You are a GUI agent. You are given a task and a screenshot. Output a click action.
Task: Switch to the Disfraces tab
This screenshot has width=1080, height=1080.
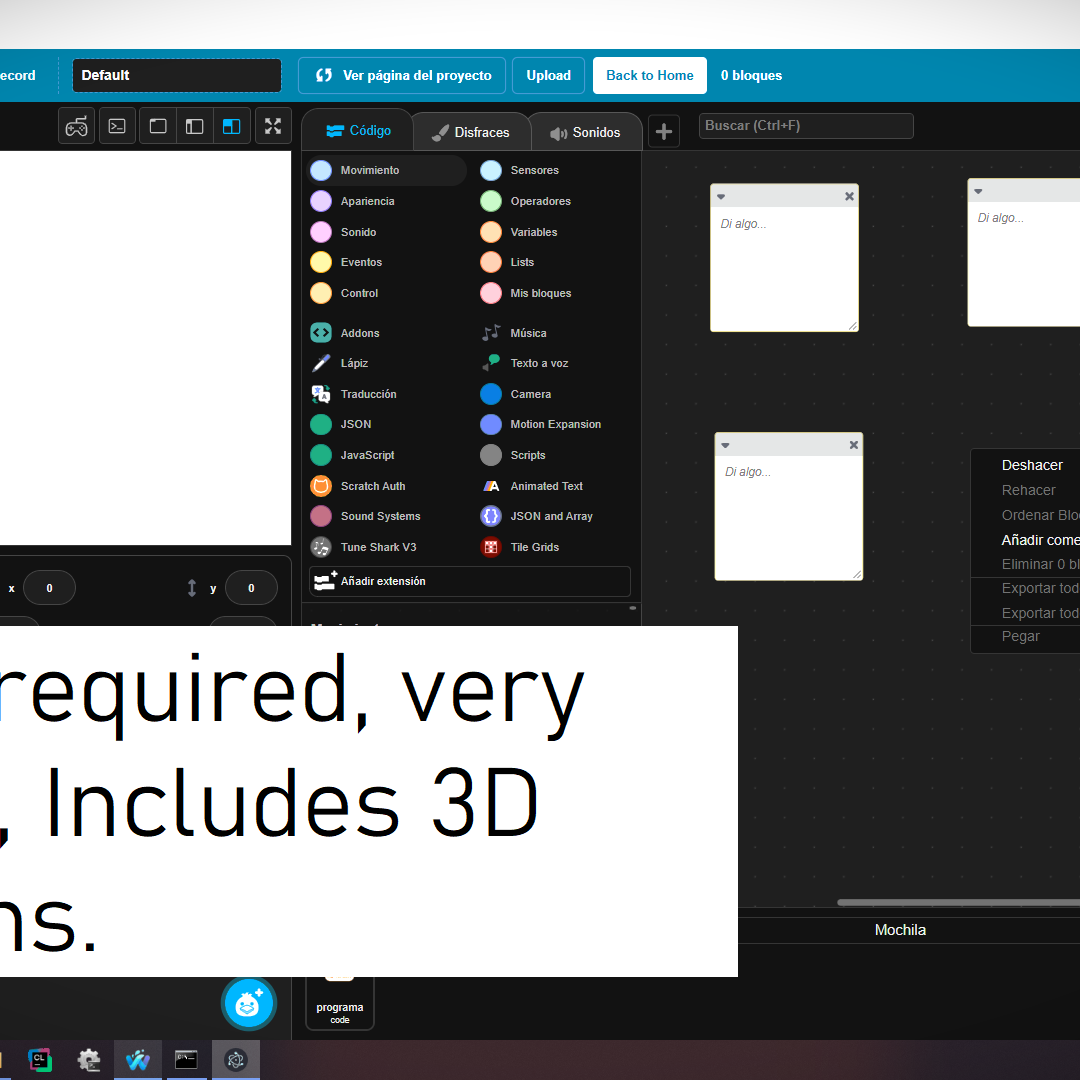[471, 132]
